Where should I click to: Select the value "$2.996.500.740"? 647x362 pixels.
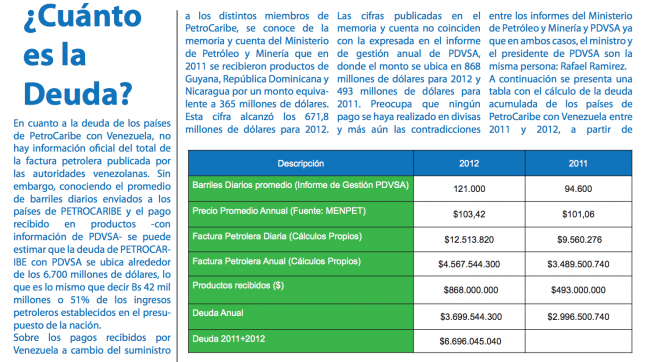pos(578,317)
